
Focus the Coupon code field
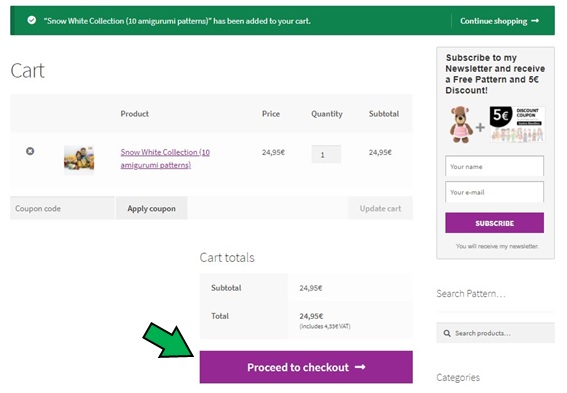pos(62,209)
